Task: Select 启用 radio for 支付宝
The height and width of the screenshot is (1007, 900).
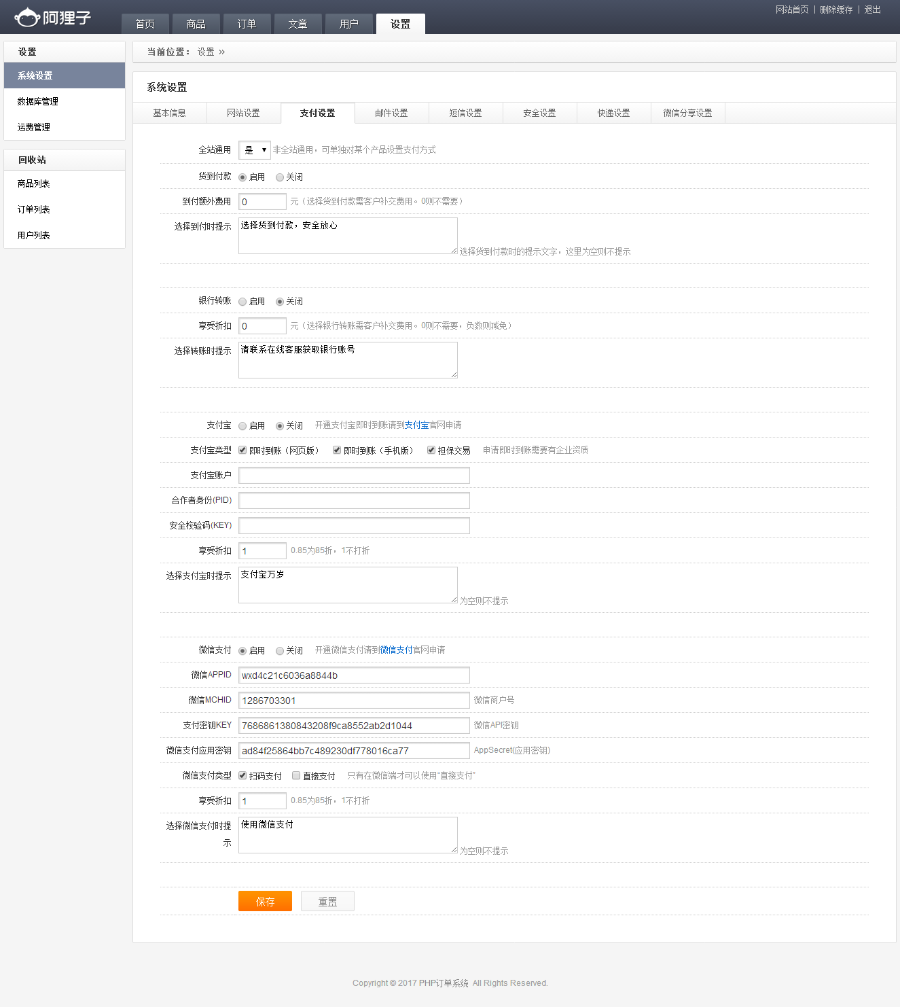Action: (242, 426)
